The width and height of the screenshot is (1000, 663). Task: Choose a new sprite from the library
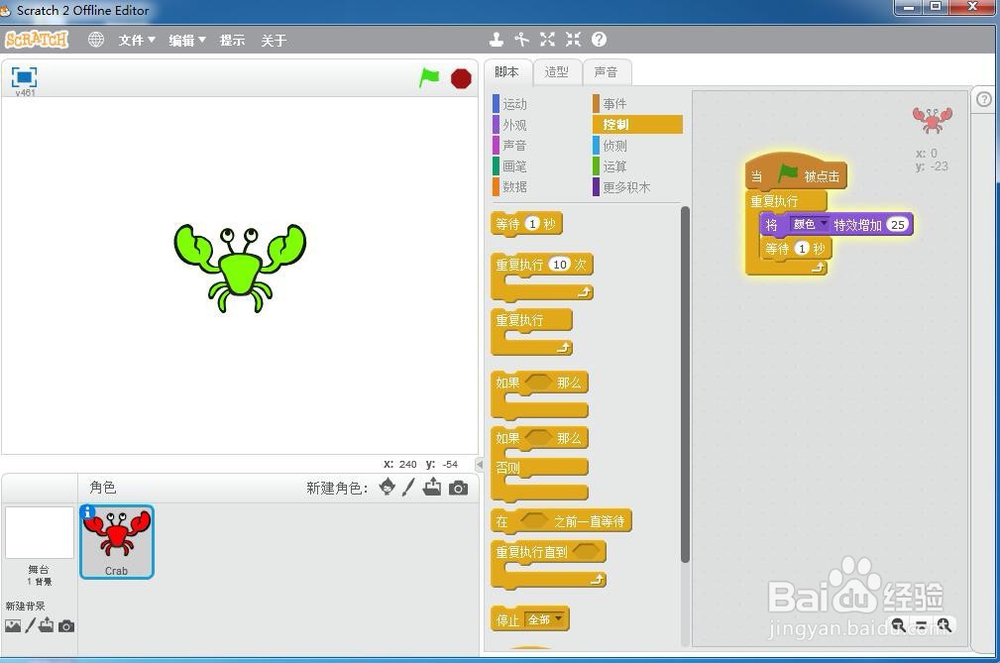pyautogui.click(x=386, y=488)
